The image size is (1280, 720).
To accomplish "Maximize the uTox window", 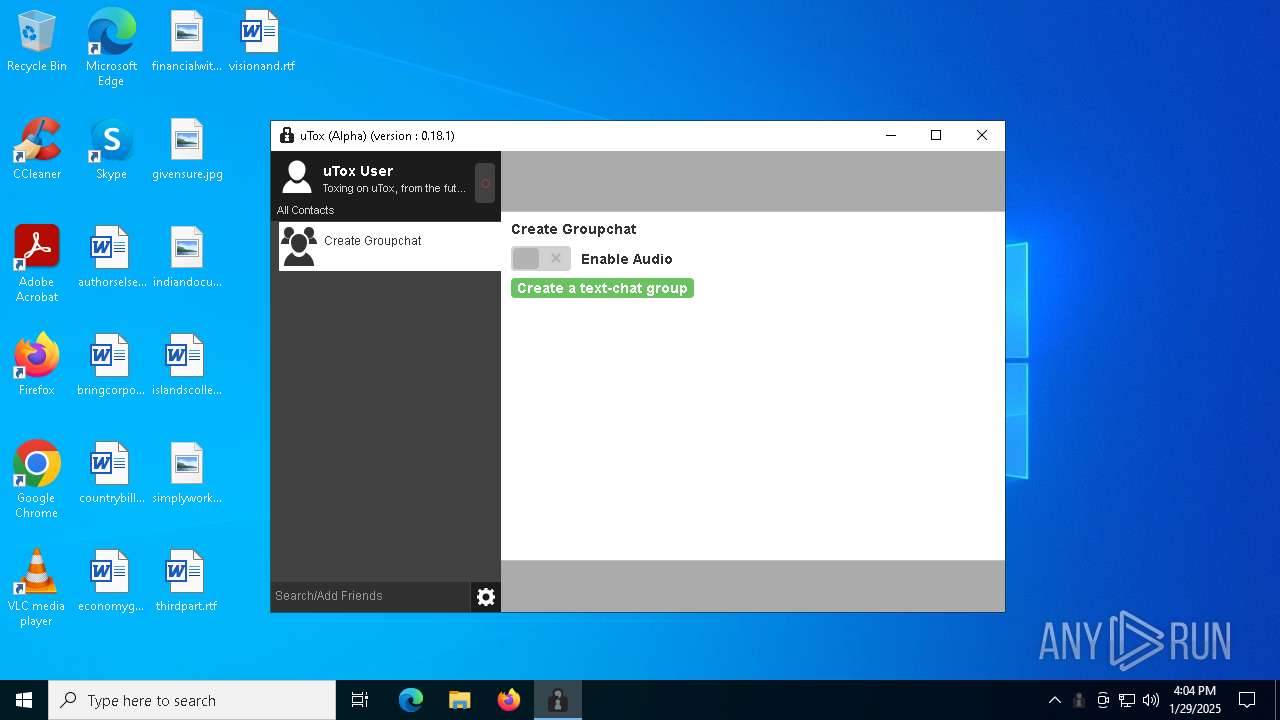I will (x=936, y=136).
